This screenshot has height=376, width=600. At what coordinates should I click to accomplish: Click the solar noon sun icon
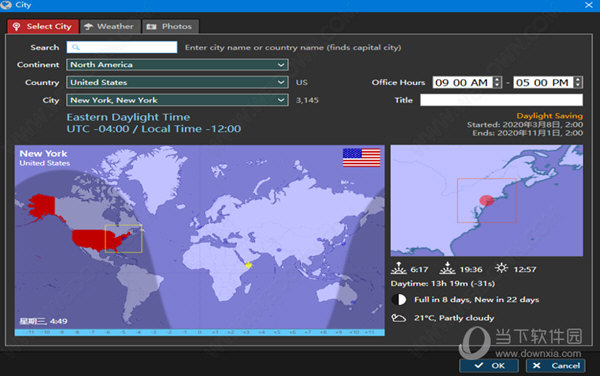point(501,268)
